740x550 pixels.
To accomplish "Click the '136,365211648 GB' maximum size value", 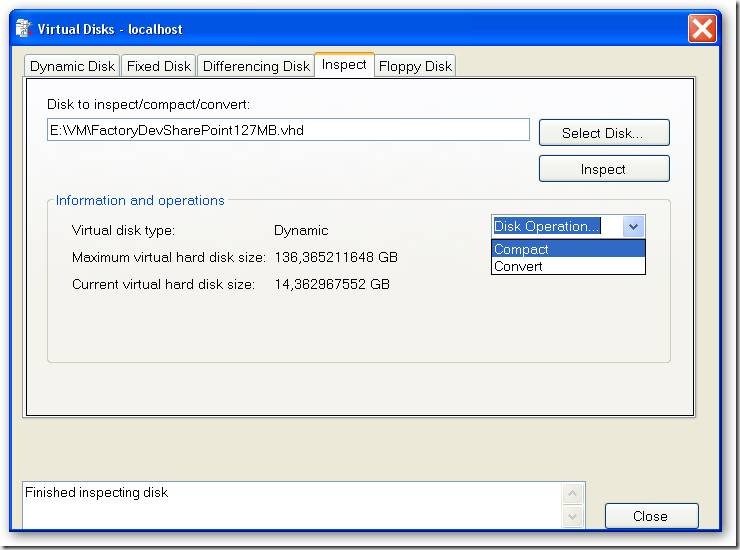I will 336,257.
